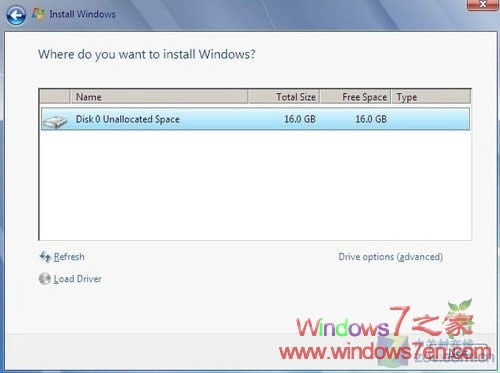Click the Name column header
This screenshot has width=500, height=373.
(159, 97)
